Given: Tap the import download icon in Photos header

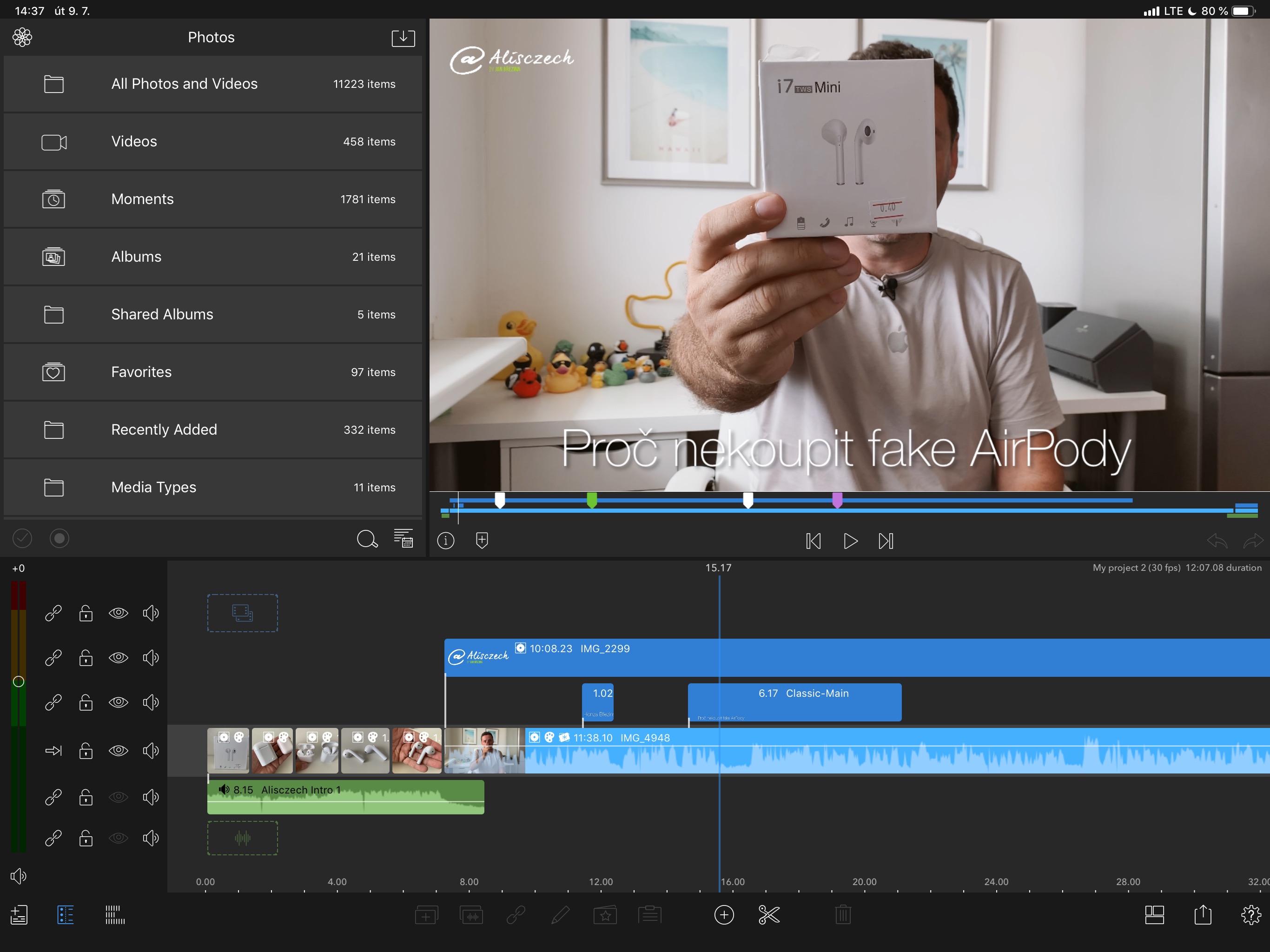Looking at the screenshot, I should point(403,38).
